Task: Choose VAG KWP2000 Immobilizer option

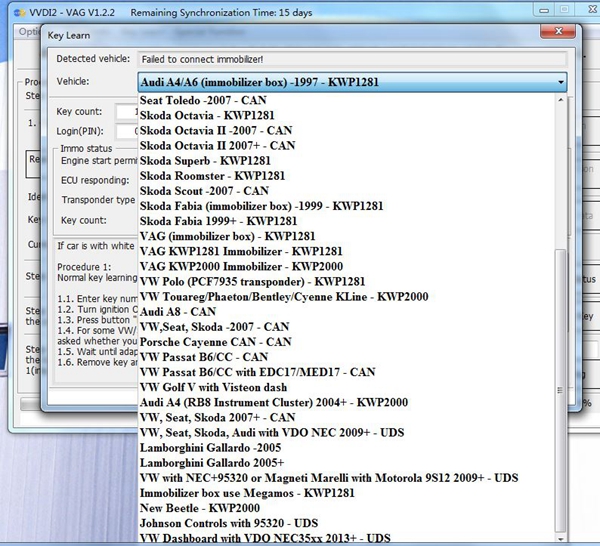Action: pyautogui.click(x=346, y=267)
